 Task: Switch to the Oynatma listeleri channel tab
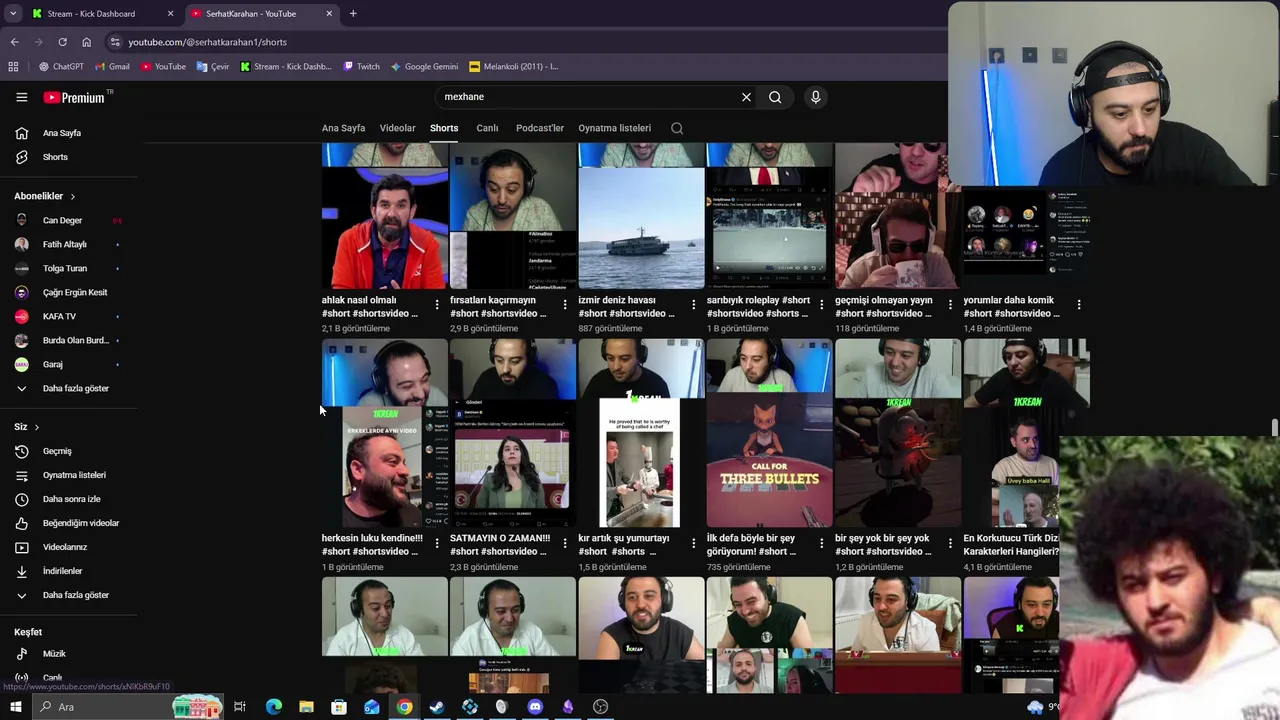pos(614,128)
